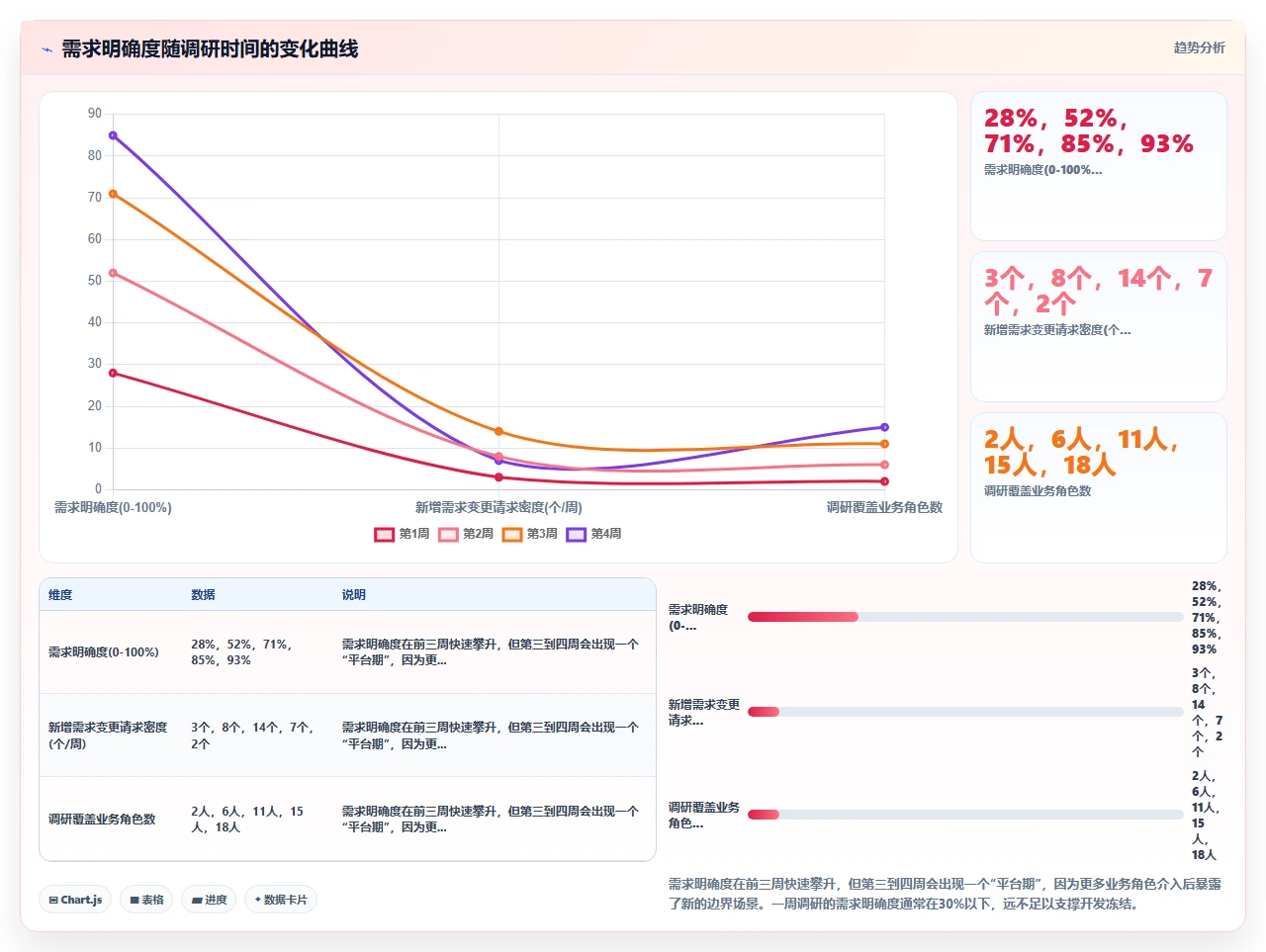
Task: Click the 第4周 purple legend swatch
Action: tap(577, 534)
